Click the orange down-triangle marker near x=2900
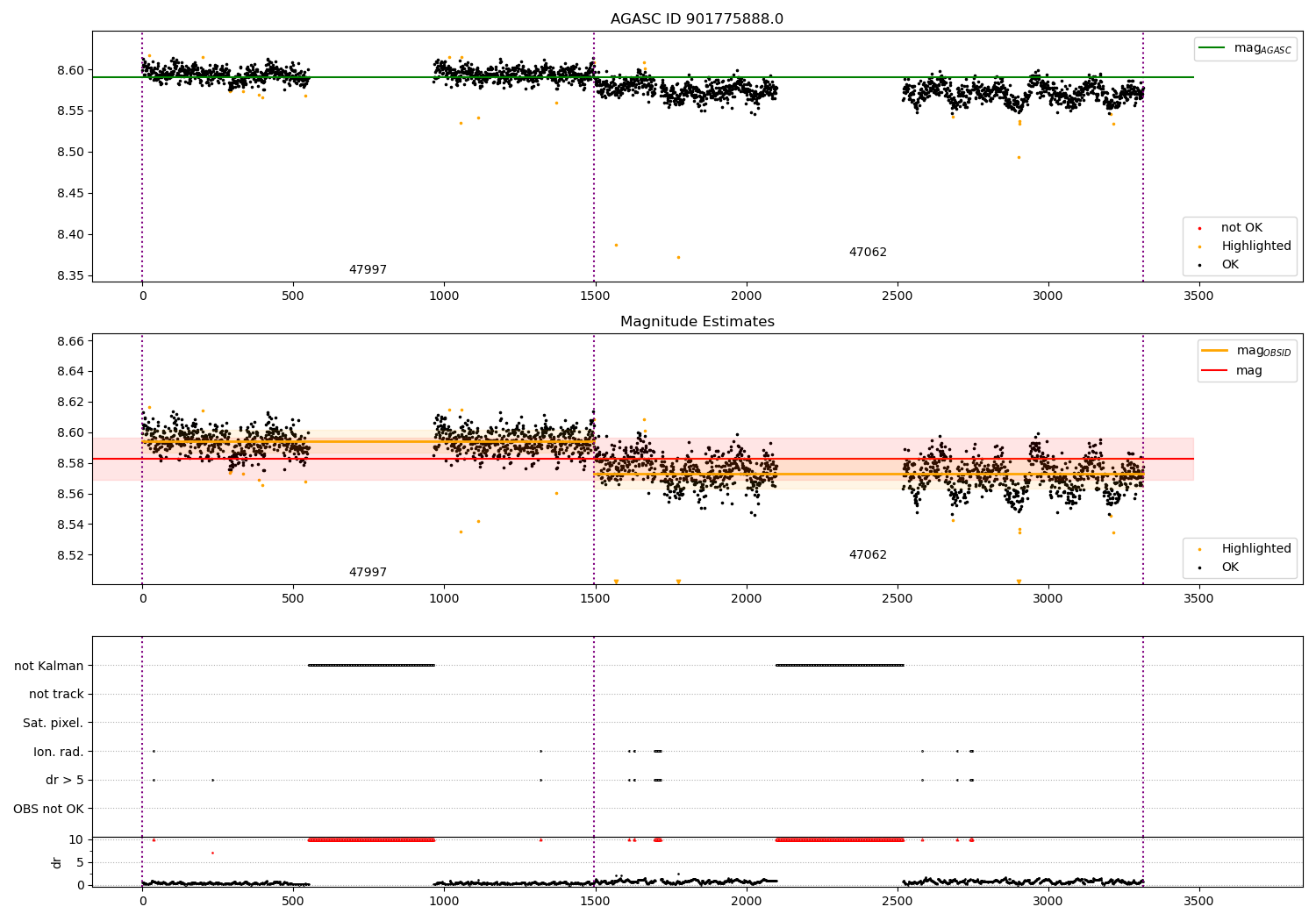The width and height of the screenshot is (1316, 921). pos(1019,582)
